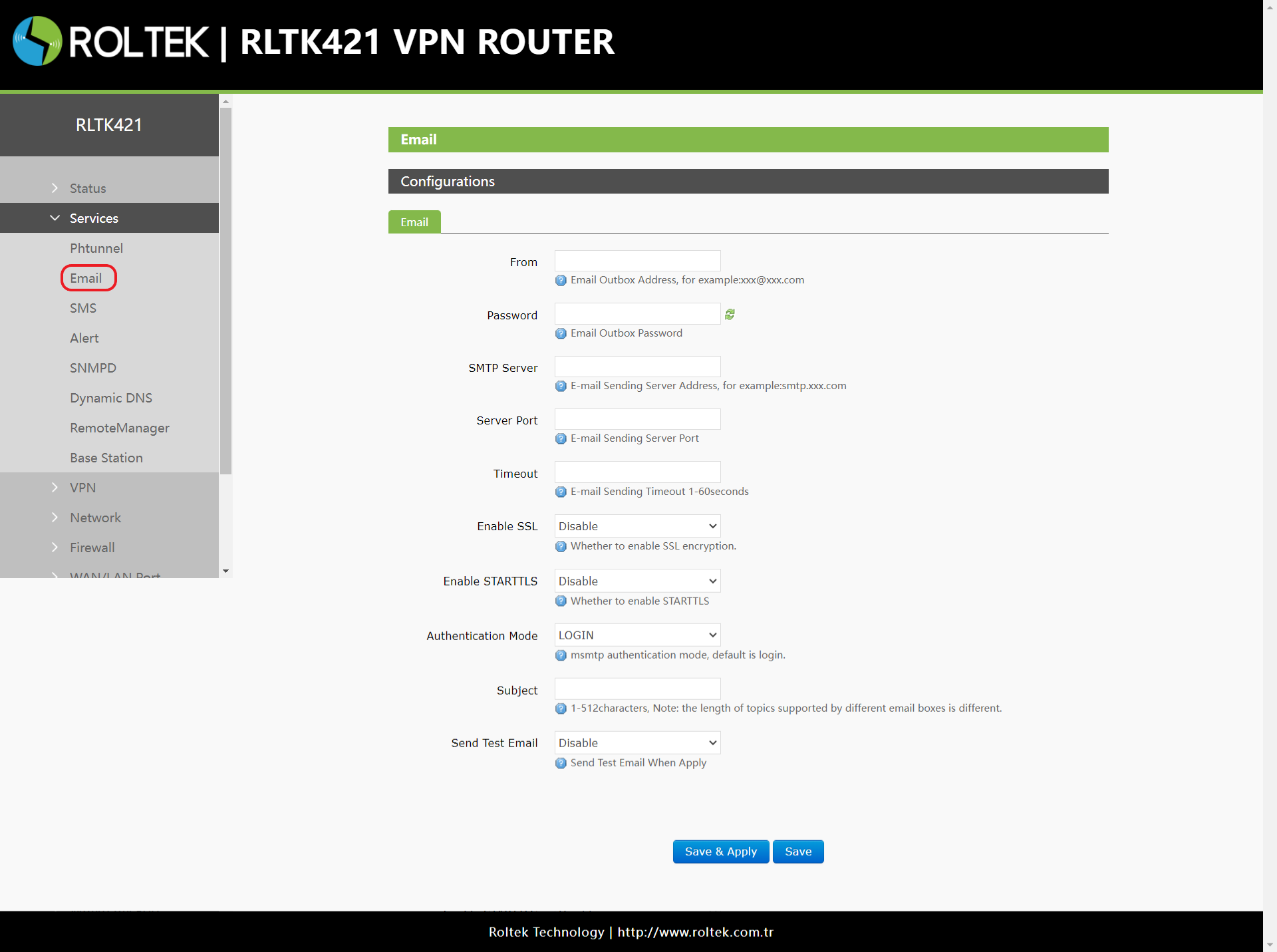Viewport: 1277px width, 952px height.
Task: Open the Enable SSL dropdown
Action: point(637,526)
